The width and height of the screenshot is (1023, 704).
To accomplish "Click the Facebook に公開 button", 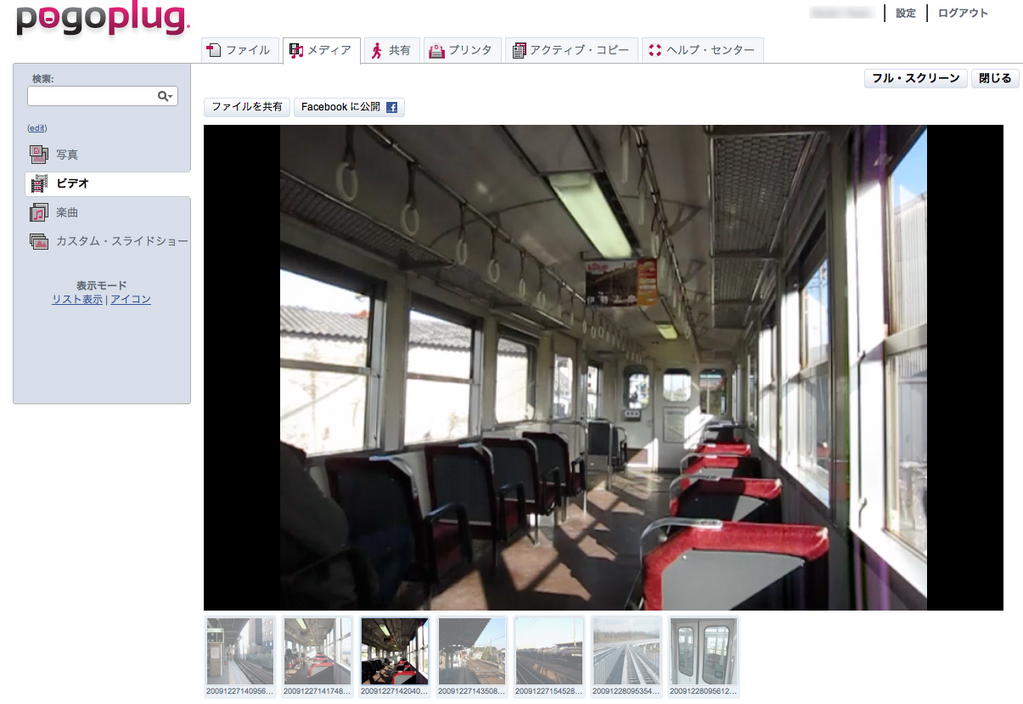I will (x=349, y=107).
